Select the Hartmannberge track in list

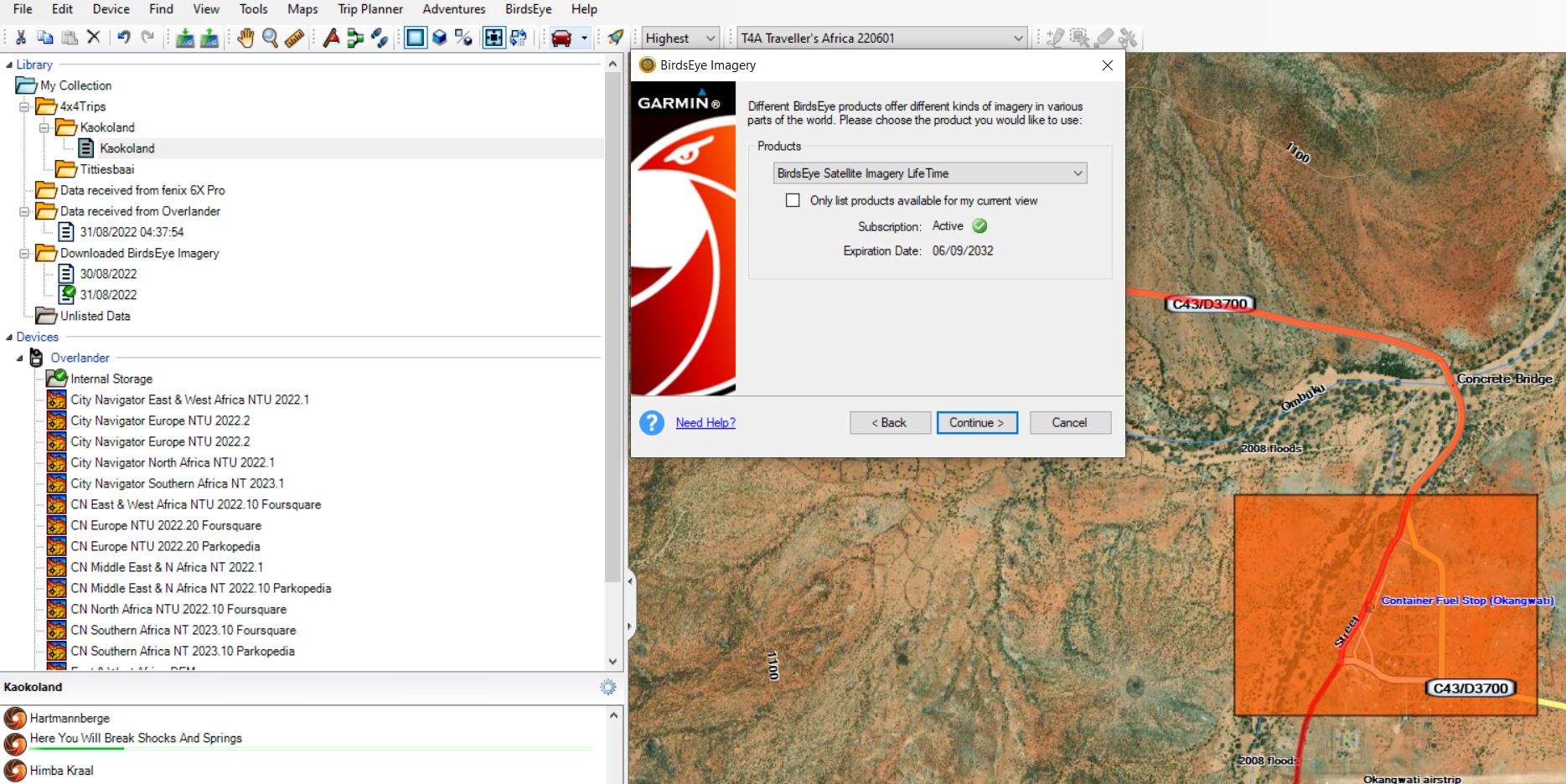(70, 718)
